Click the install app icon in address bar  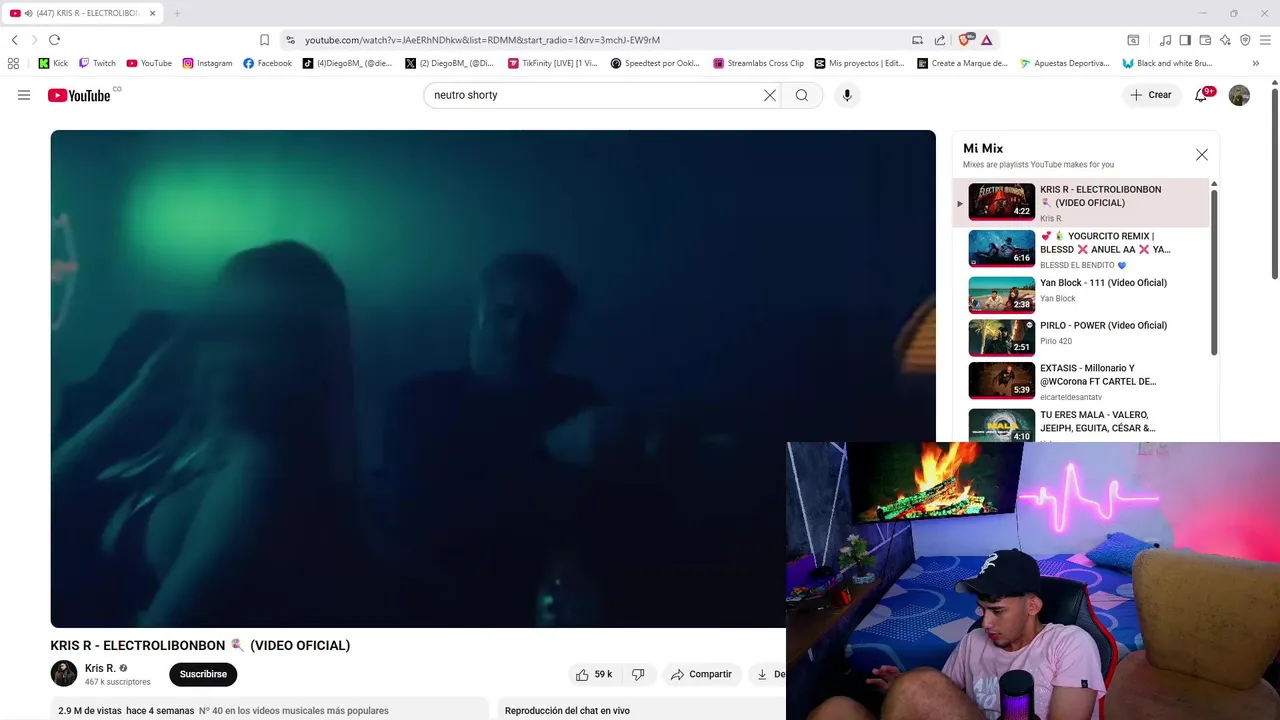917,40
